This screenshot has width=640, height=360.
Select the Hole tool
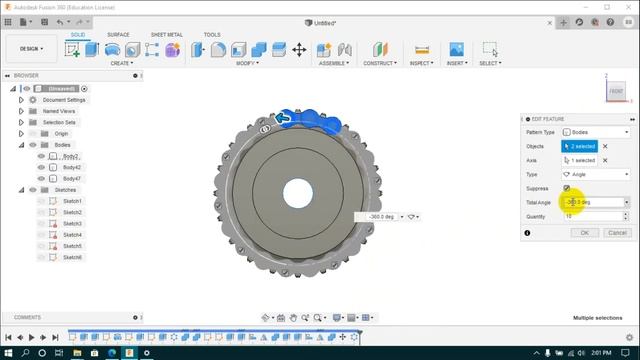pos(132,50)
